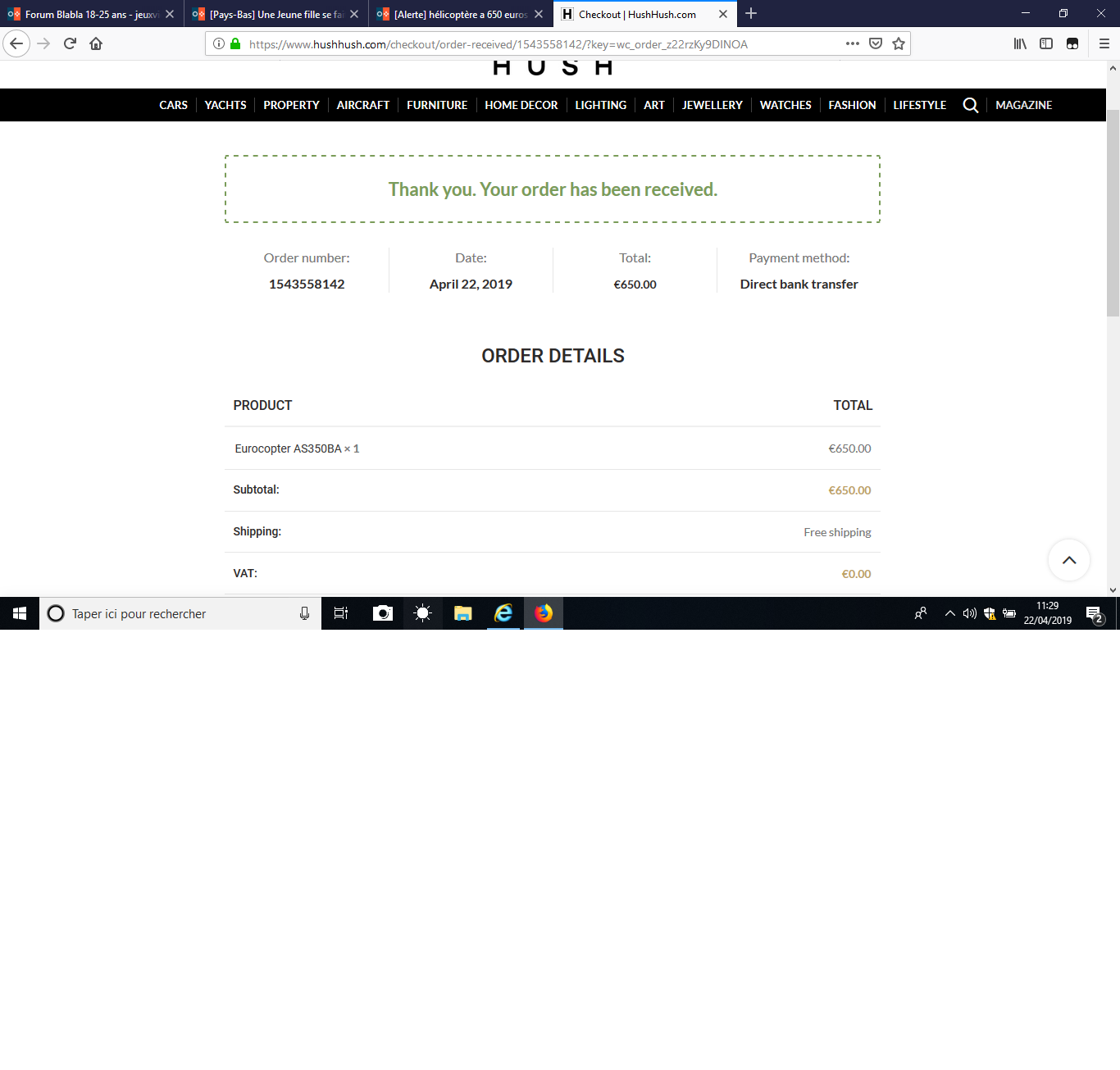Open the Furniture category
Viewport: 1120px width, 1070px height.
tap(437, 105)
